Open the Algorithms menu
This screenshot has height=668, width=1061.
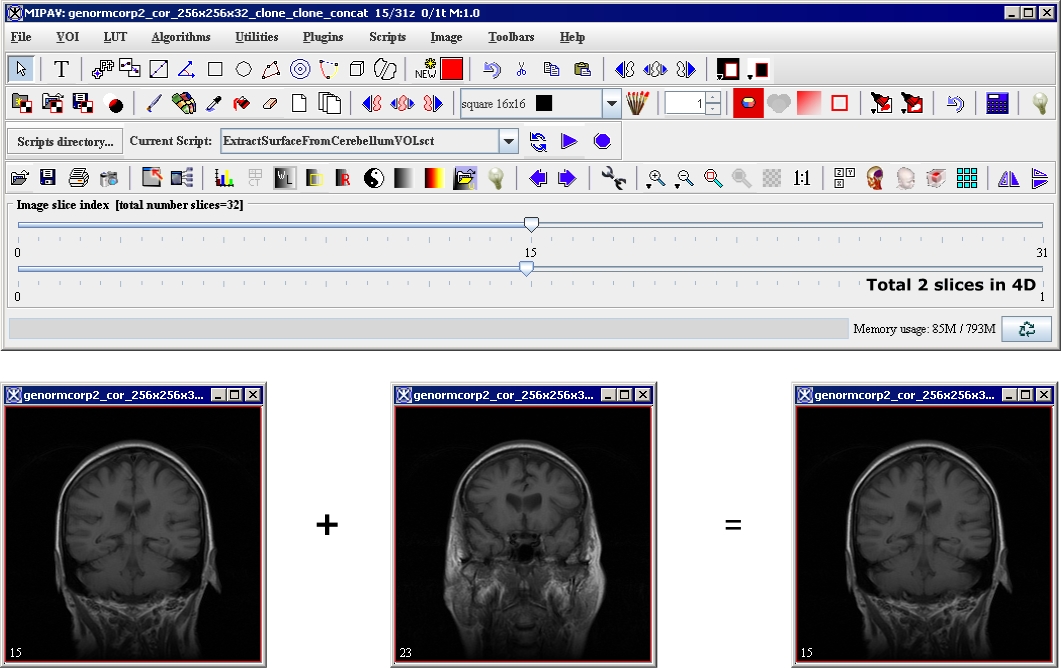tap(181, 37)
